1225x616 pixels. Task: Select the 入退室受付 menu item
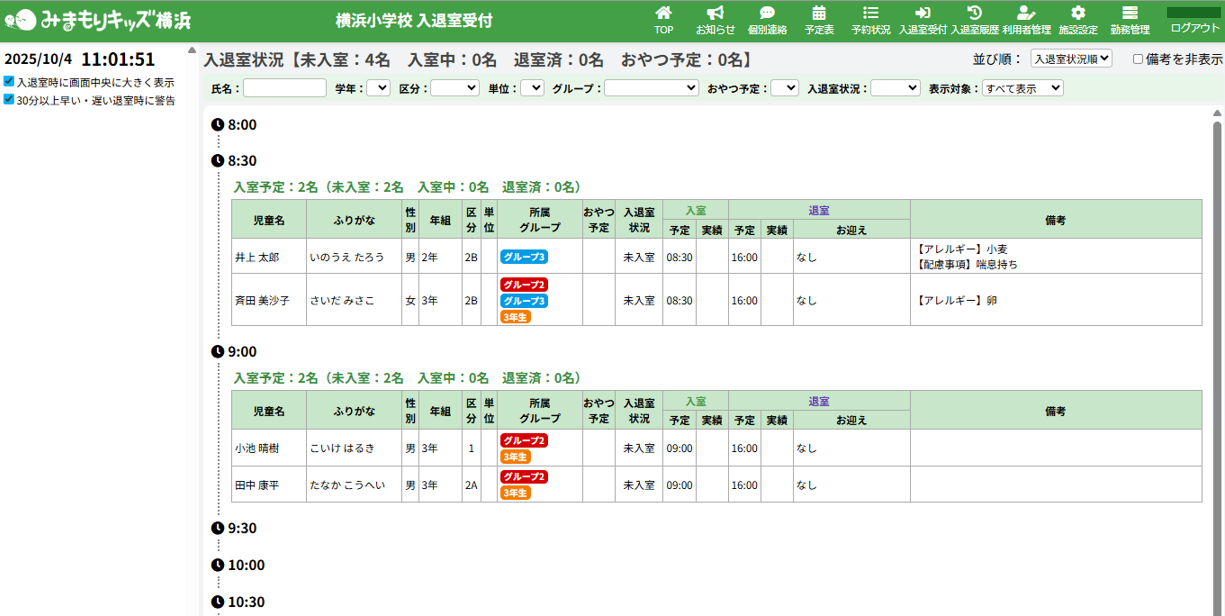(x=922, y=20)
